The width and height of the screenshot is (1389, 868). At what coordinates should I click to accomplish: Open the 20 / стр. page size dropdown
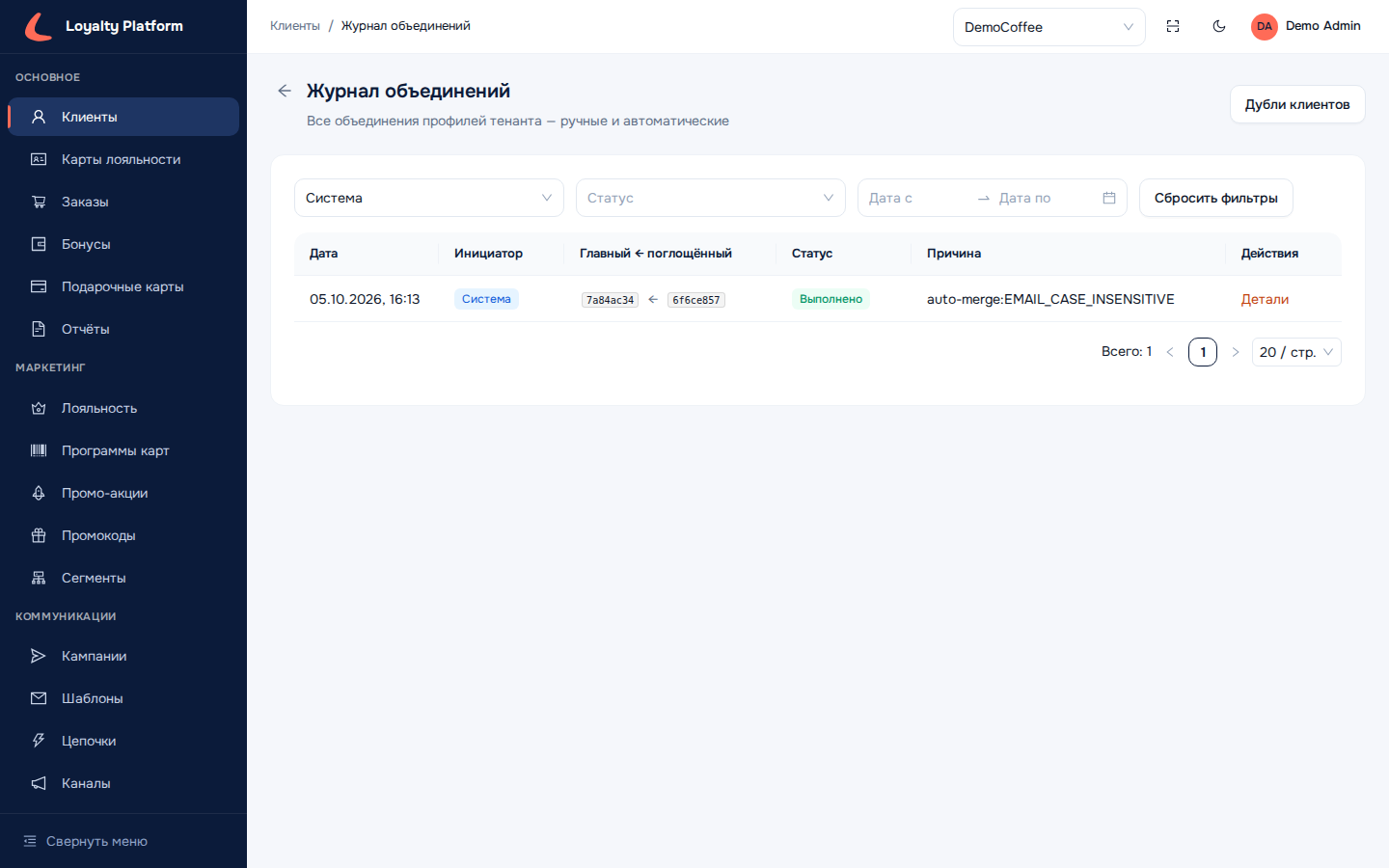tap(1296, 352)
